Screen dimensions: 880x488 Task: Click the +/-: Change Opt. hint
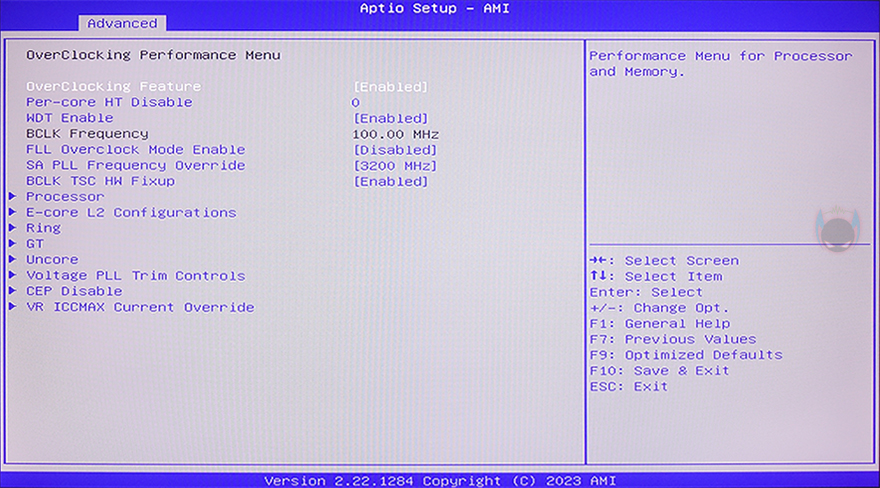(x=659, y=308)
